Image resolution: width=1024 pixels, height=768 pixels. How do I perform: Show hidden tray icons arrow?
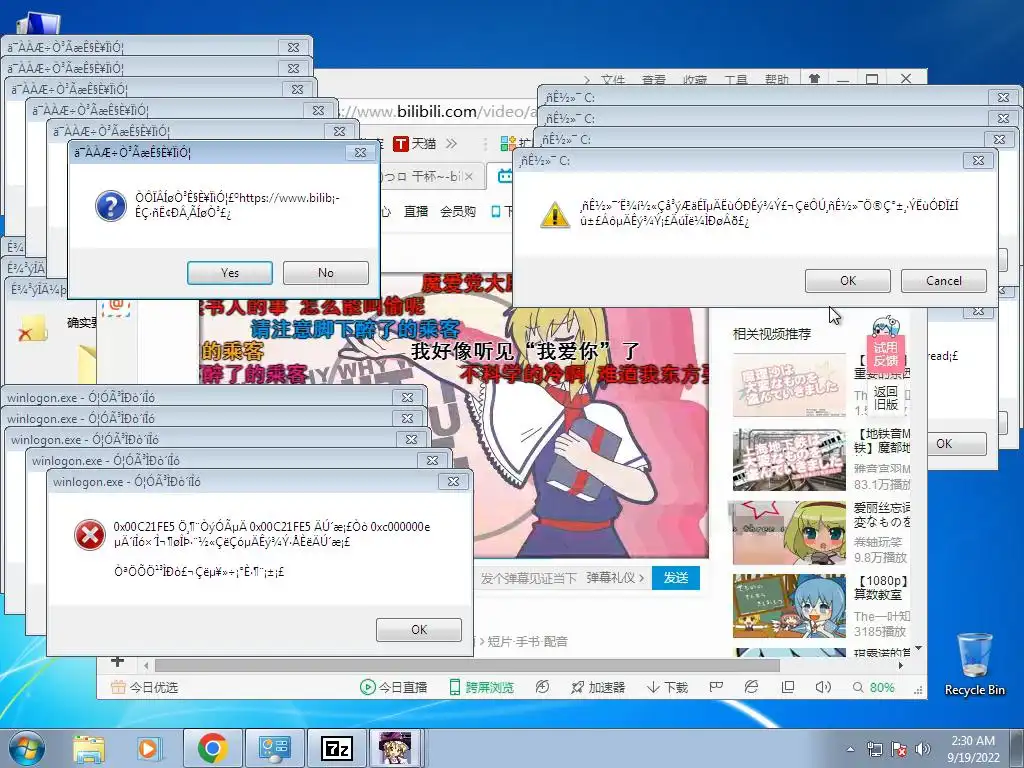click(850, 749)
